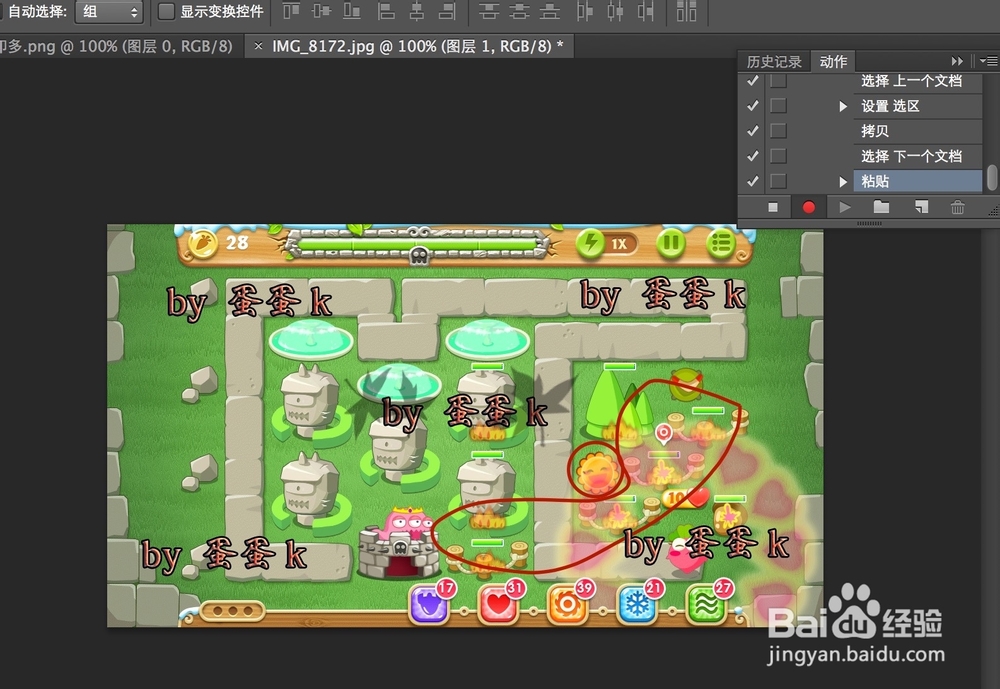Click the align right edges icon
Screen dimensions: 1000x689
447,11
